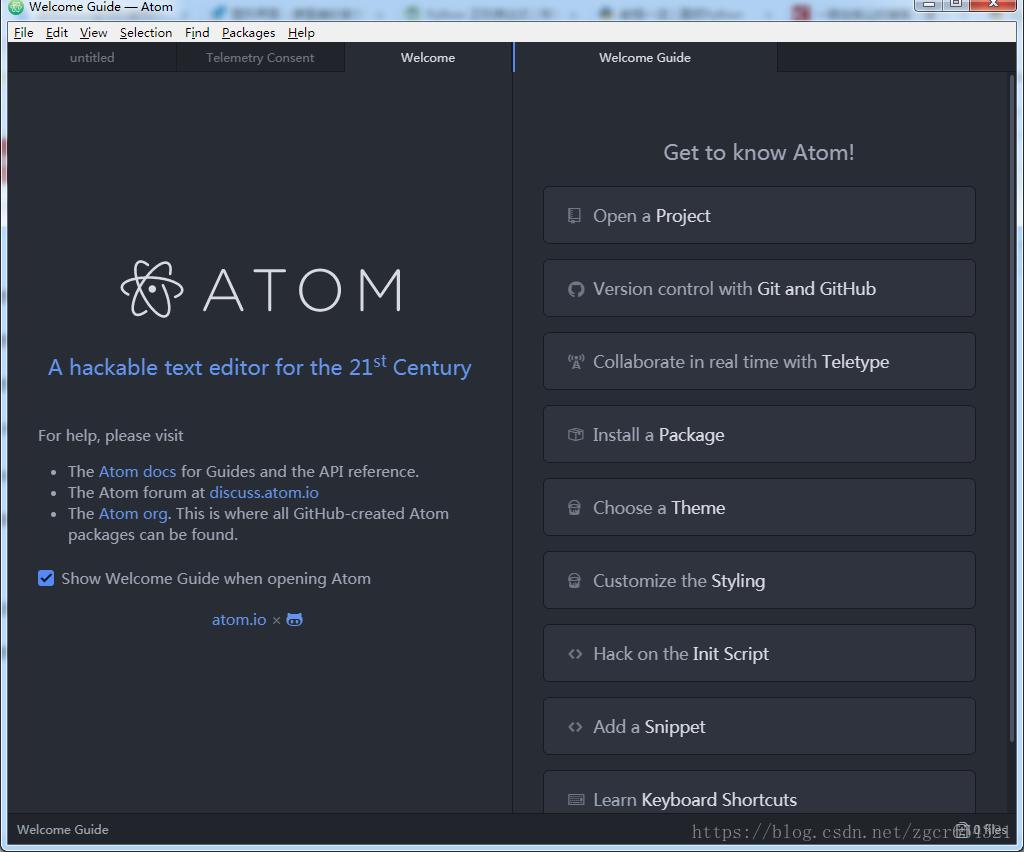Click the repo icon beside Open a Project

coord(574,215)
